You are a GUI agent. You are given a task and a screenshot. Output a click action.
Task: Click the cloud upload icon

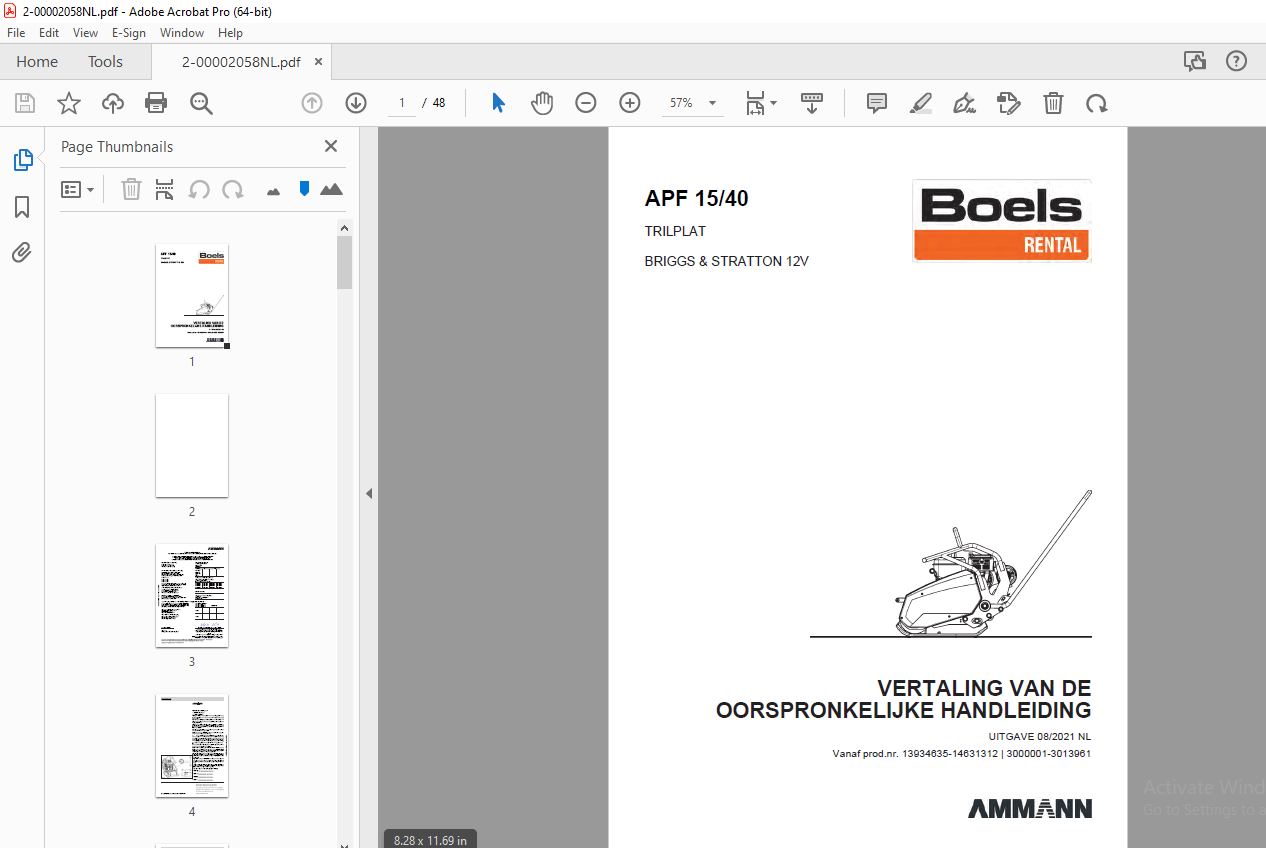(x=113, y=103)
